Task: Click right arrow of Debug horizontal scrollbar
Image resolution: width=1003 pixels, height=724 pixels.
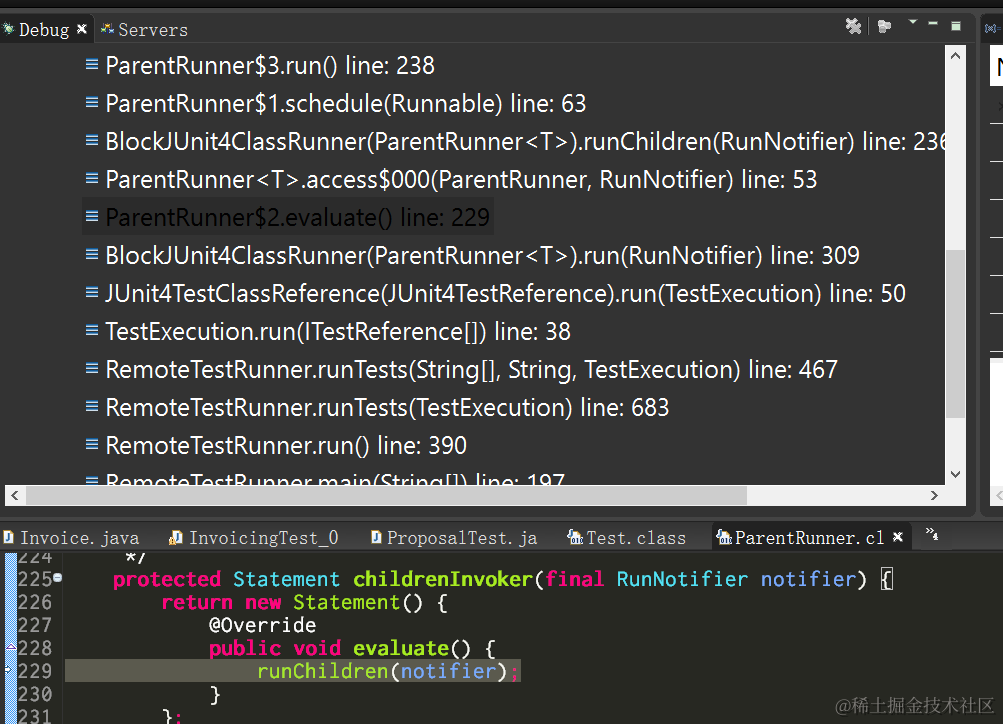Action: (x=935, y=495)
